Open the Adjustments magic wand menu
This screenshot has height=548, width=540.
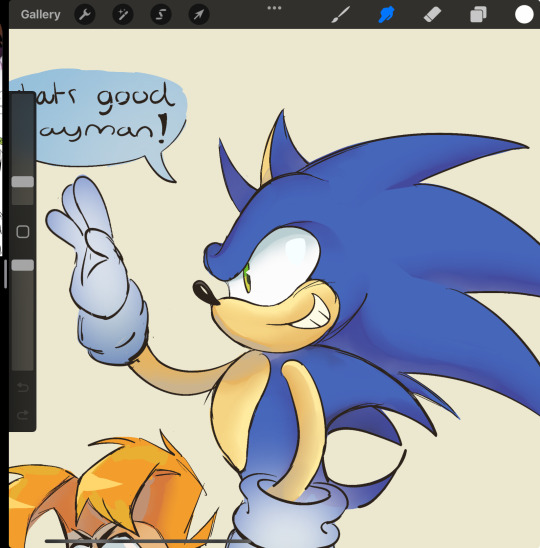[x=123, y=14]
